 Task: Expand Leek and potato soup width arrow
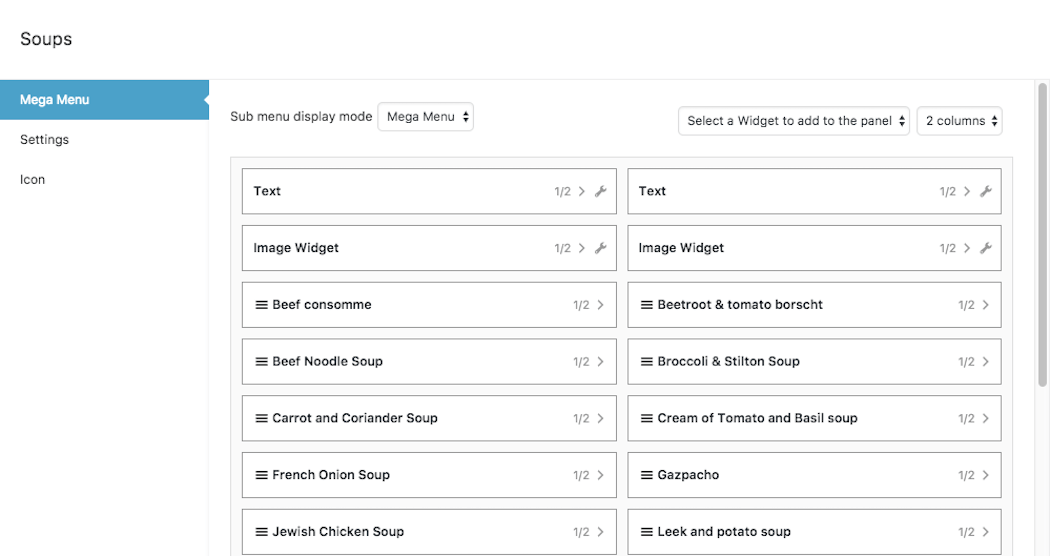[986, 532]
